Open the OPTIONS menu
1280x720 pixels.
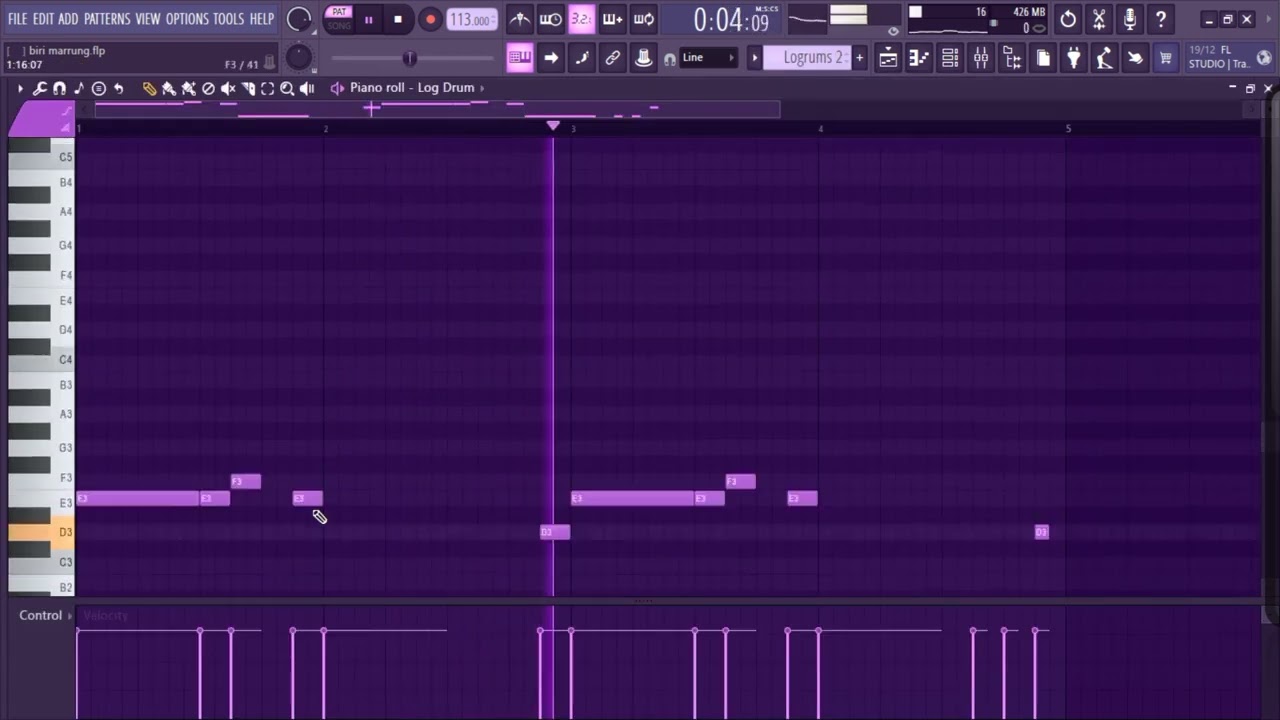point(187,19)
